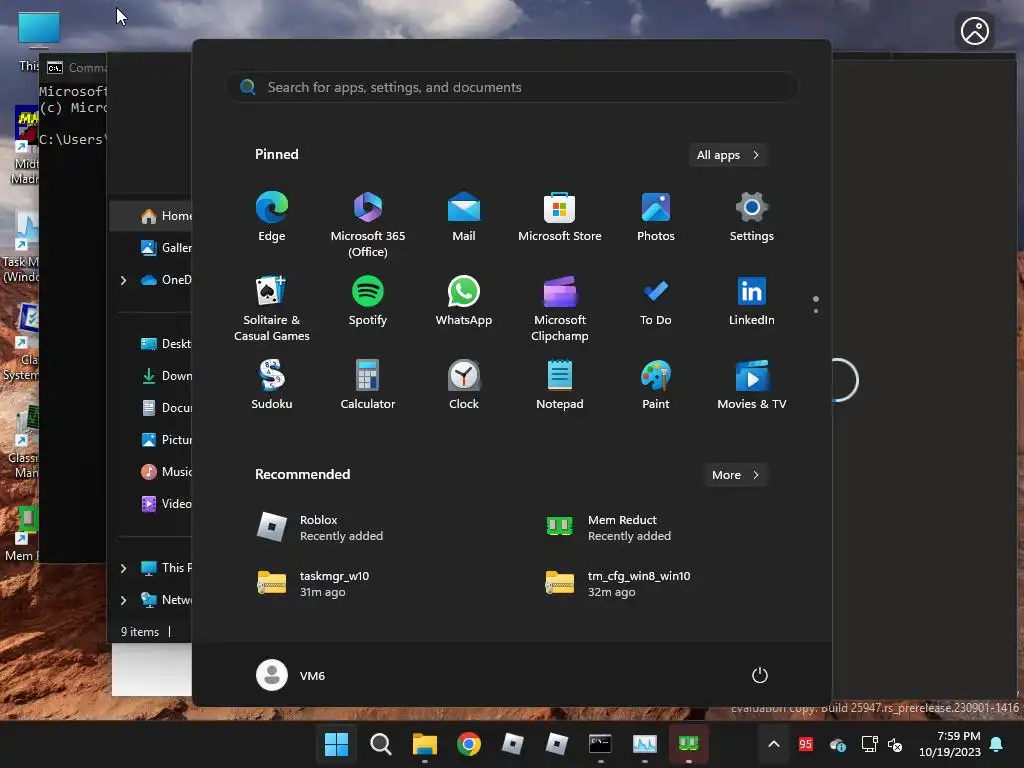This screenshot has width=1024, height=768.
Task: Launch the Photos app
Action: (656, 217)
